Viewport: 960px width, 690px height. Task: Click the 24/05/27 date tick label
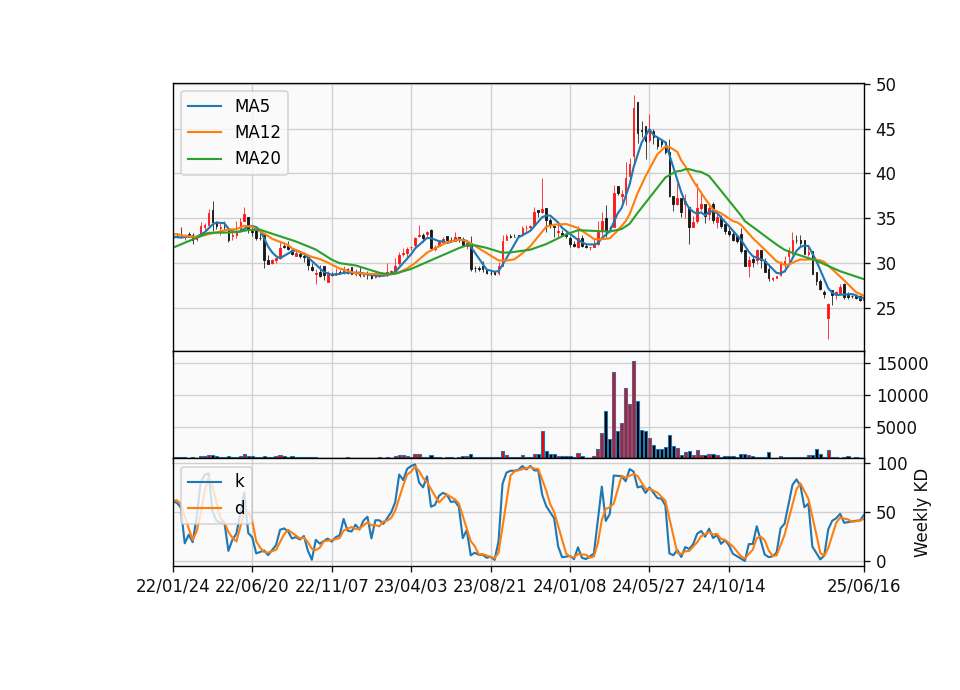[x=649, y=586]
